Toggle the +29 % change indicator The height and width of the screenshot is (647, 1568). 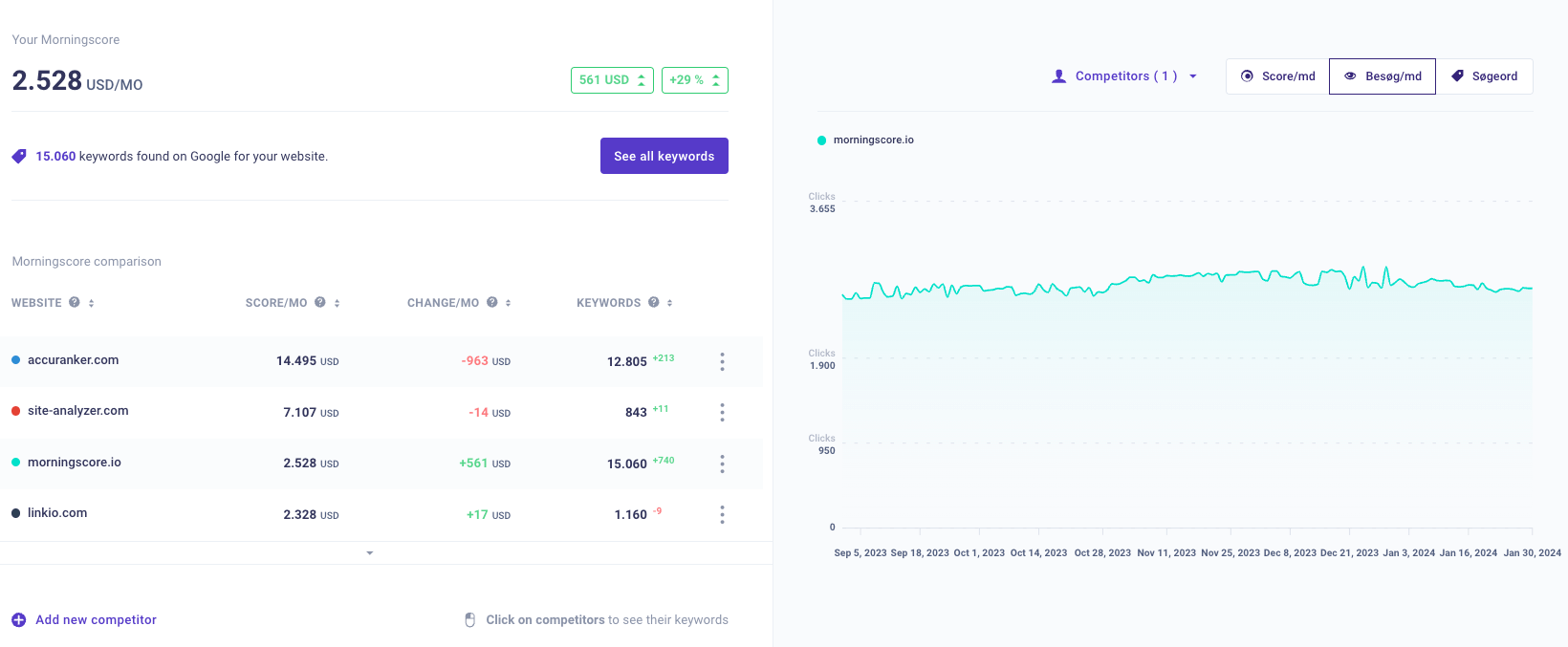pos(694,80)
